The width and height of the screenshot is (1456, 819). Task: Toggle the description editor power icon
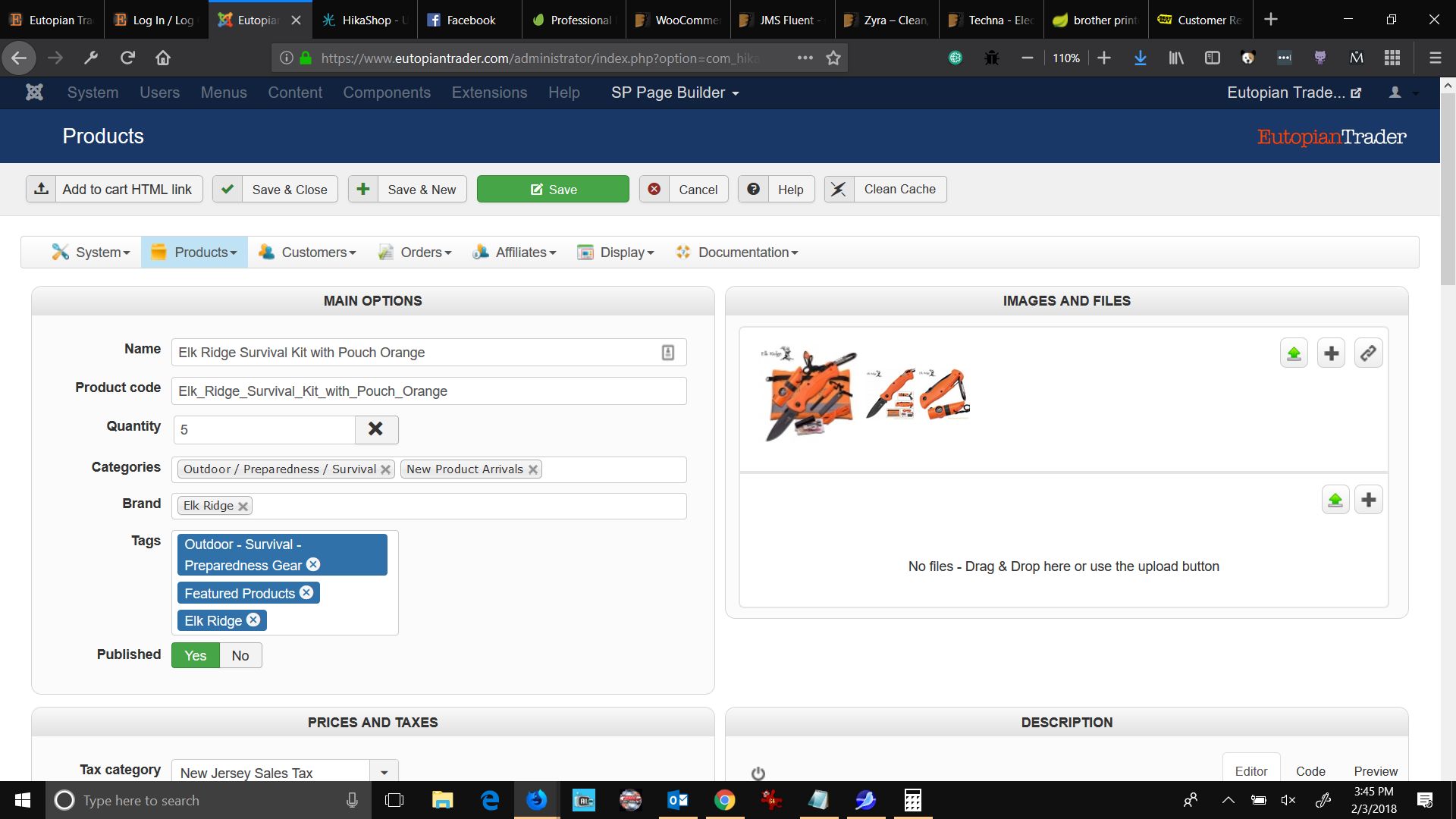(x=758, y=773)
